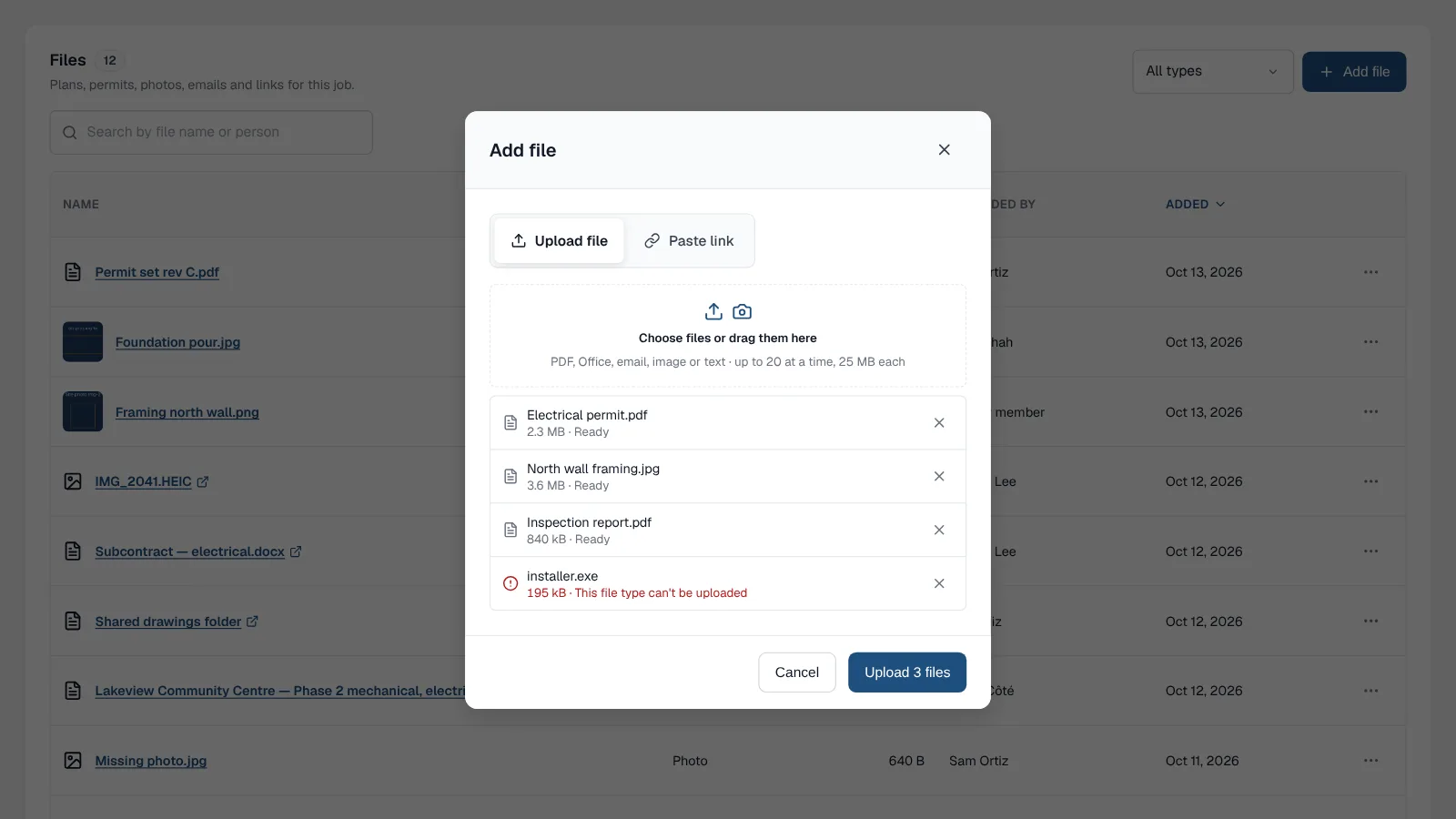Close the Add file dialog
The width and height of the screenshot is (1456, 819).
pos(944,150)
